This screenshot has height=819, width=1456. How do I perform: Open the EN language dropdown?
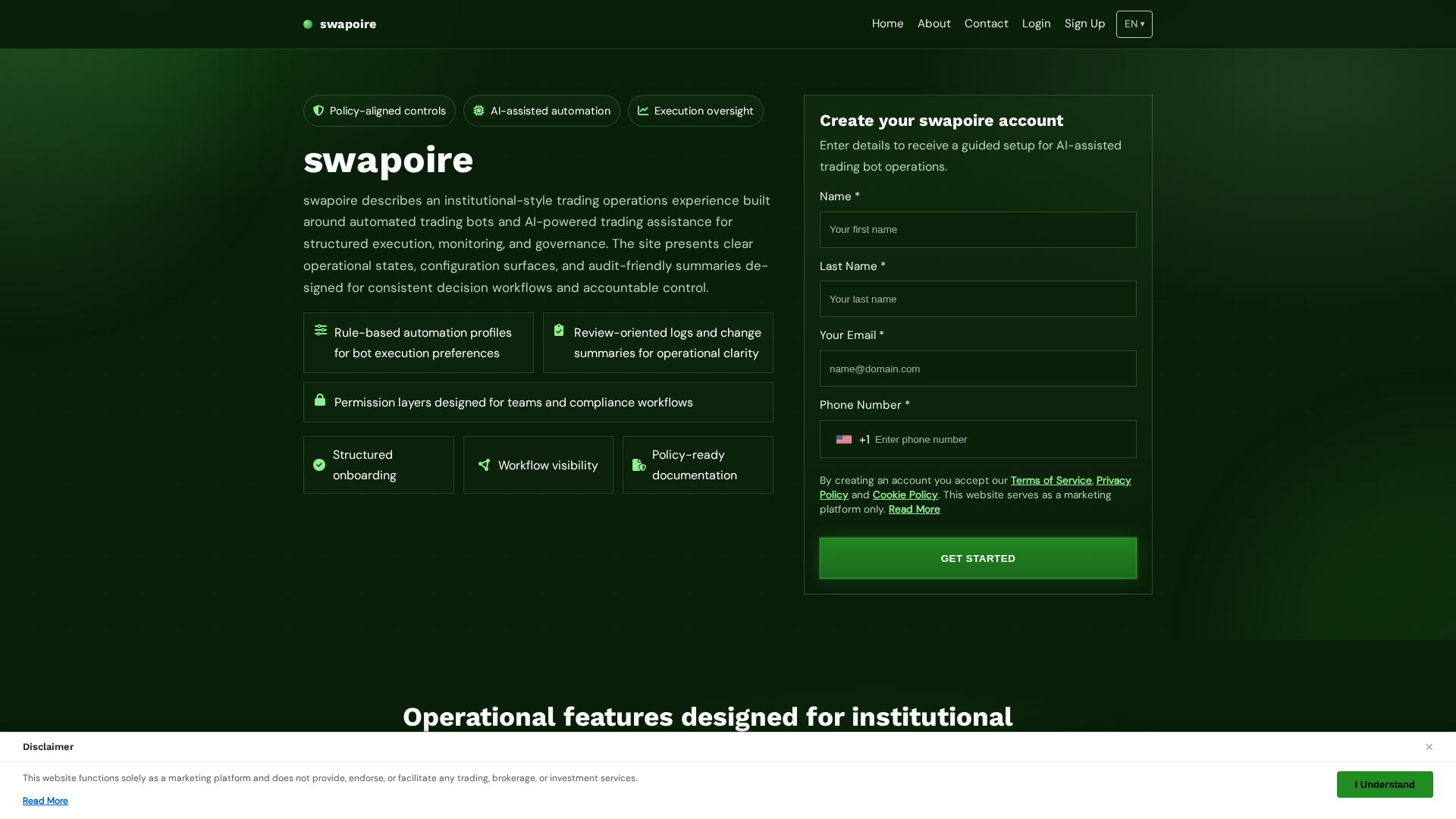tap(1134, 24)
